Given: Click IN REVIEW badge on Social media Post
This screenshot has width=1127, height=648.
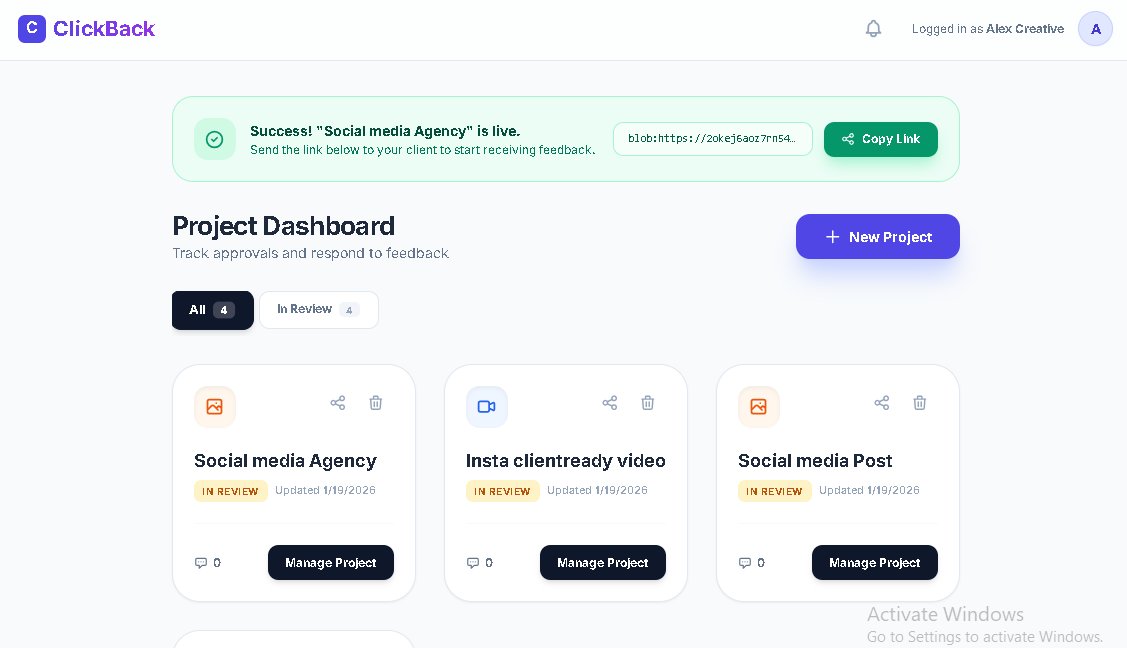Looking at the screenshot, I should point(775,491).
